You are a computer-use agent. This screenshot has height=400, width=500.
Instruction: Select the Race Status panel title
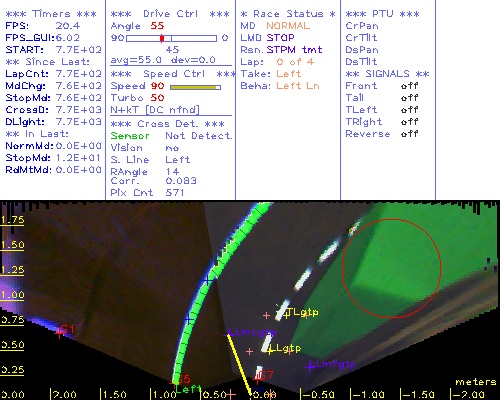tap(288, 14)
